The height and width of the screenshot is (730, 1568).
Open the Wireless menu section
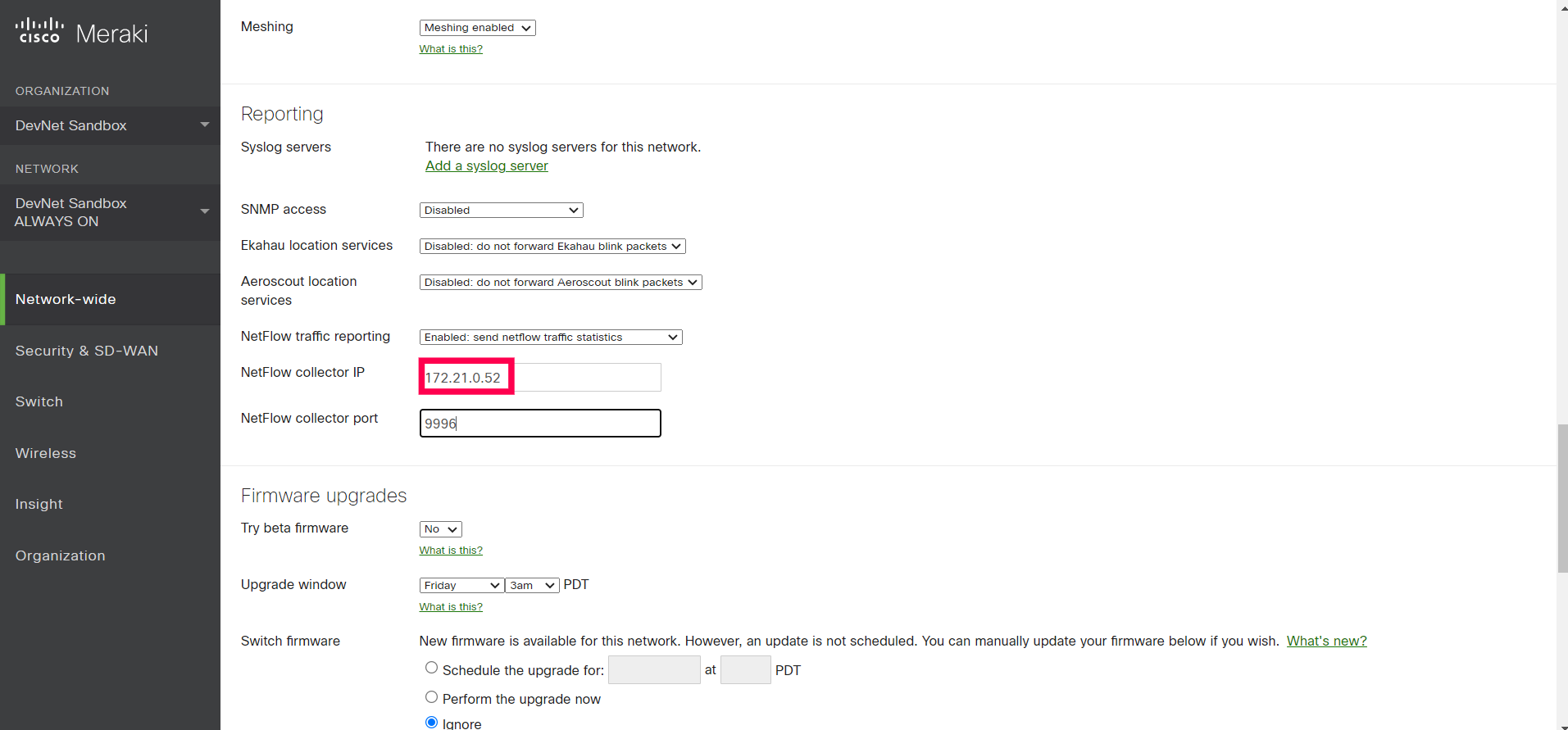pyautogui.click(x=45, y=453)
